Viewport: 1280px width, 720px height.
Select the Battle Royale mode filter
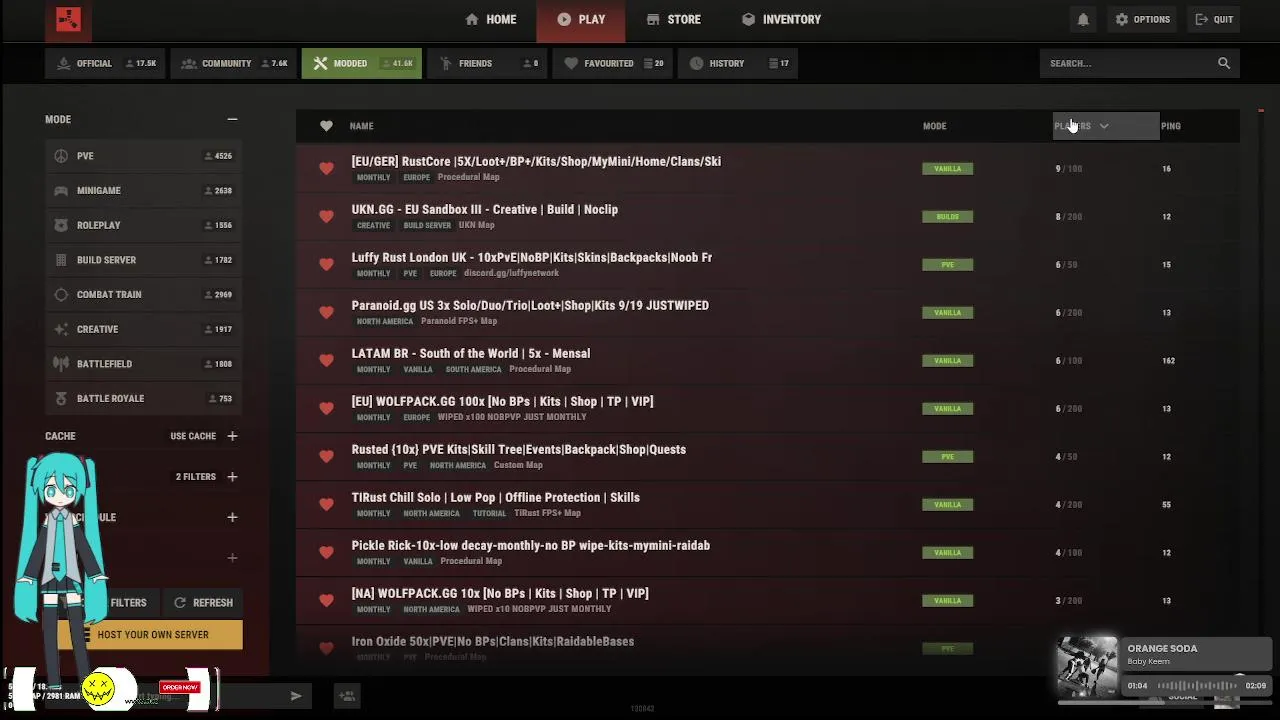click(x=143, y=398)
